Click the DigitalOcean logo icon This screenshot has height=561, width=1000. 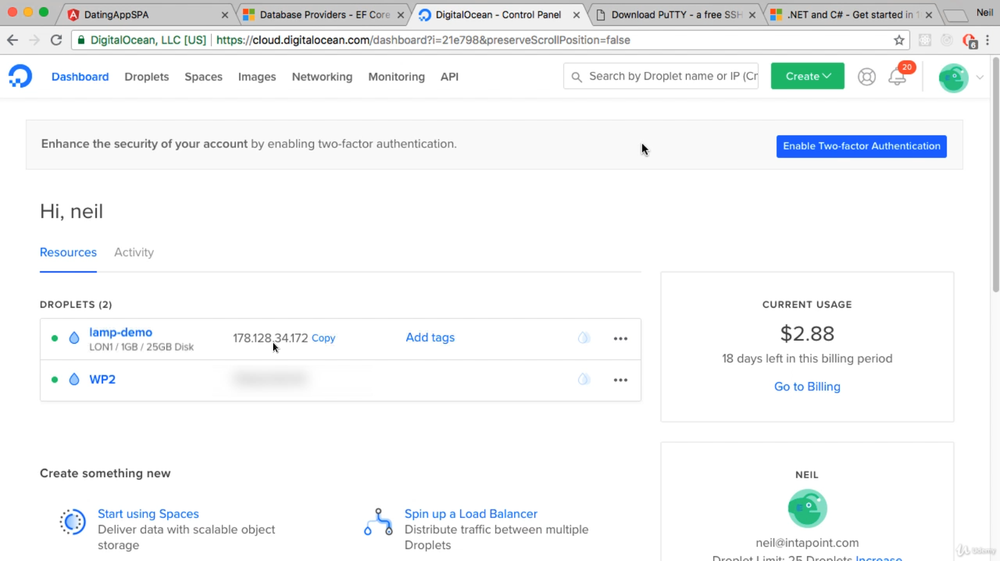point(20,76)
